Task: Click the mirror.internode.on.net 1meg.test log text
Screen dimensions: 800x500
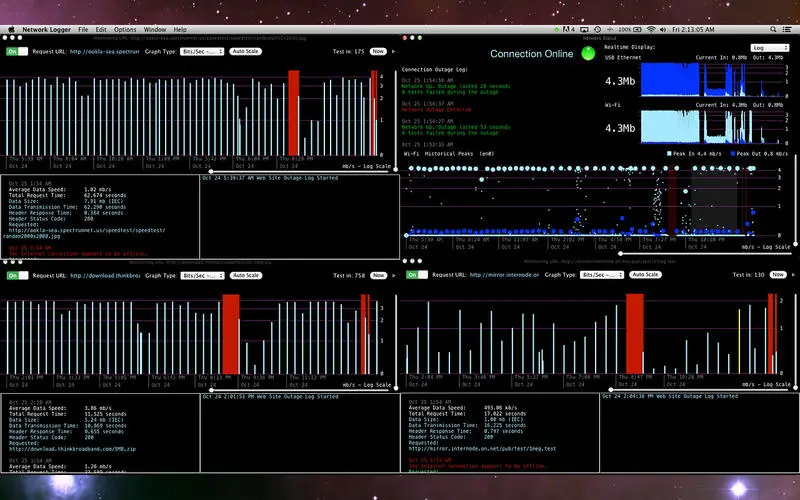Action: coord(482,448)
